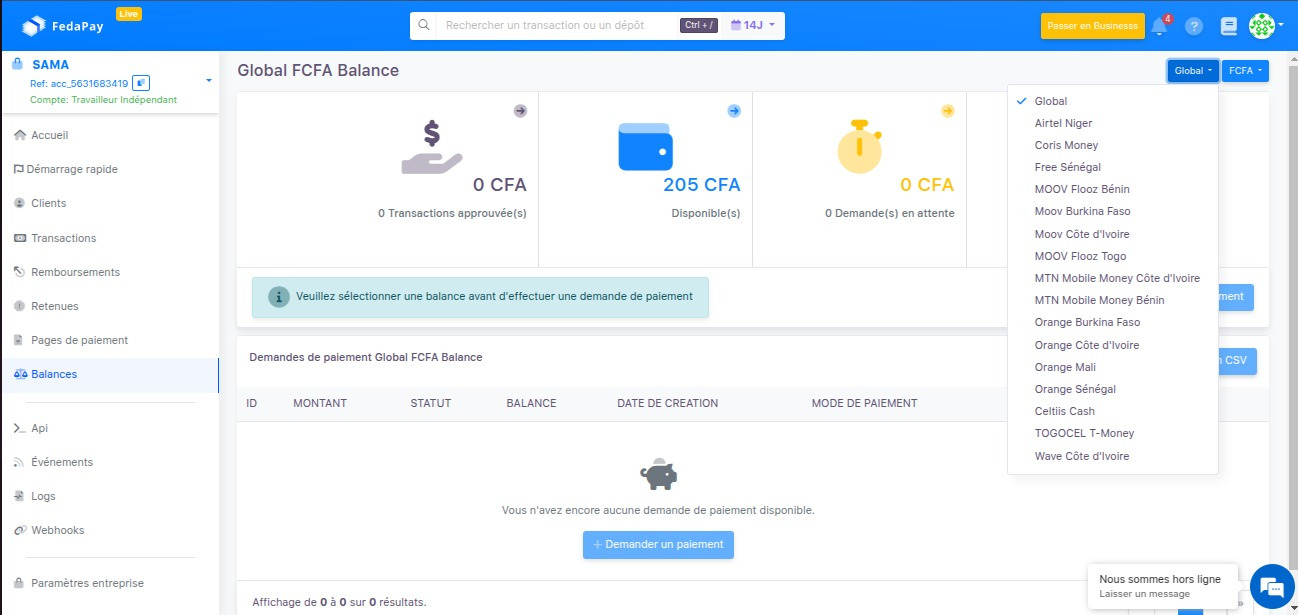The height and width of the screenshot is (615, 1298).
Task: Open the FCFA currency dropdown
Action: (x=1244, y=70)
